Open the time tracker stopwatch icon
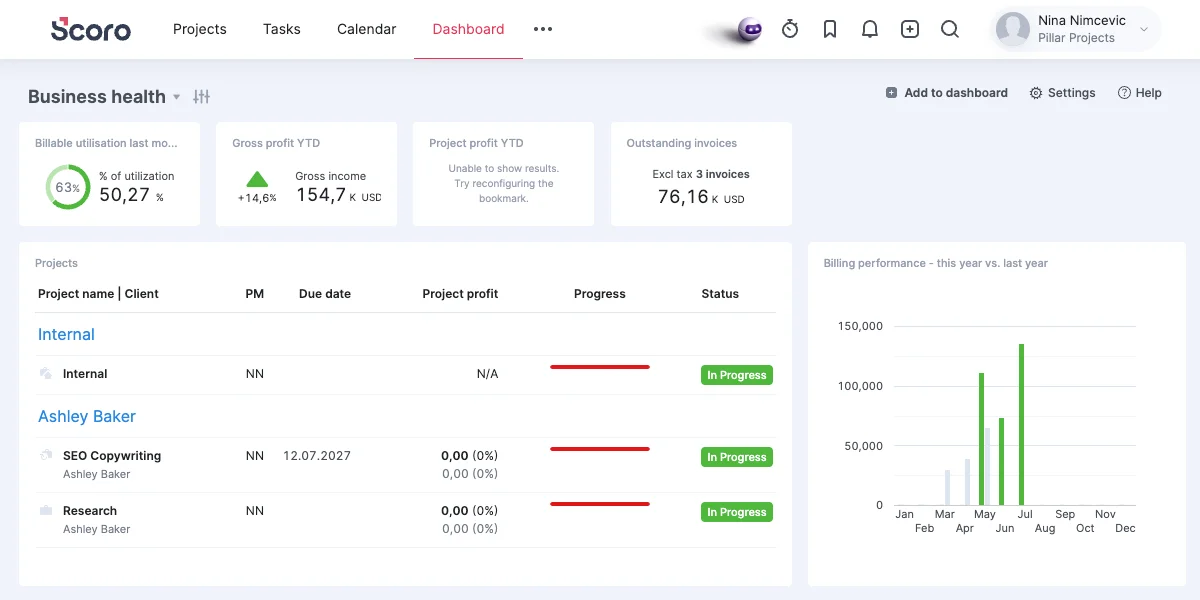 pos(790,29)
